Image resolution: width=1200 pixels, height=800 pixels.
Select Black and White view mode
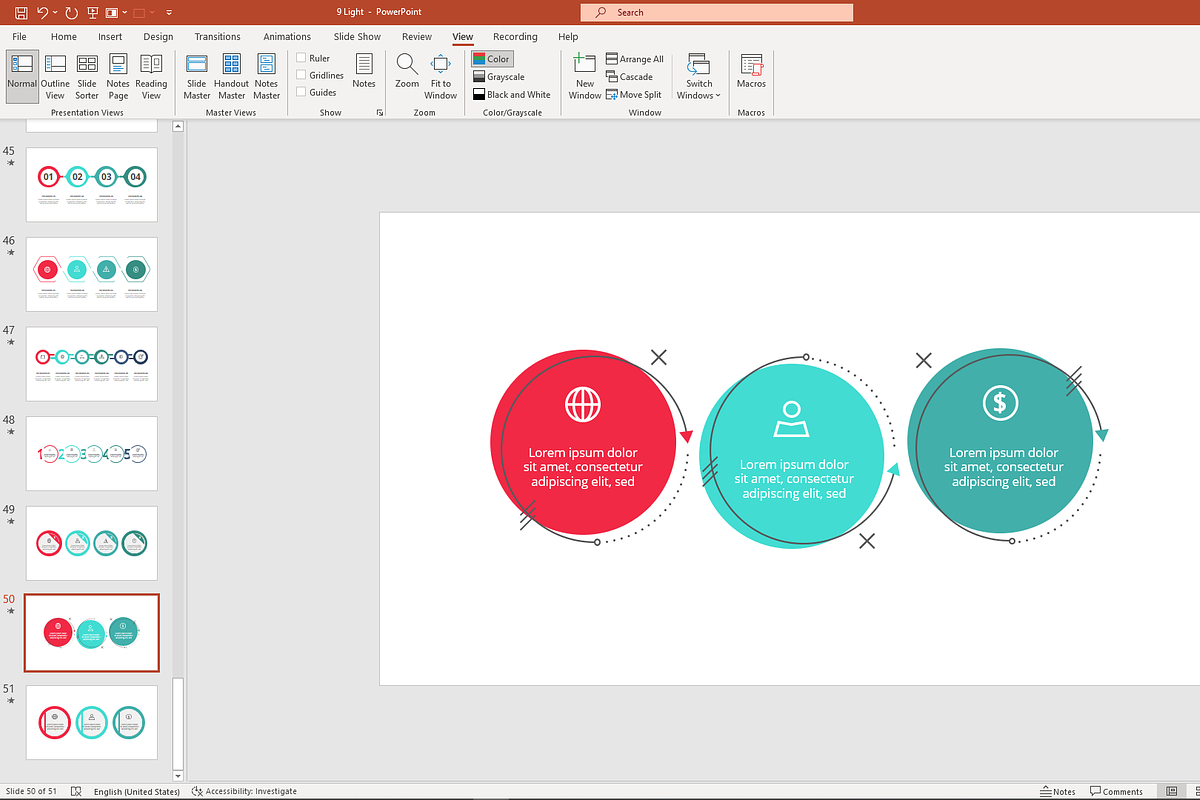click(512, 95)
